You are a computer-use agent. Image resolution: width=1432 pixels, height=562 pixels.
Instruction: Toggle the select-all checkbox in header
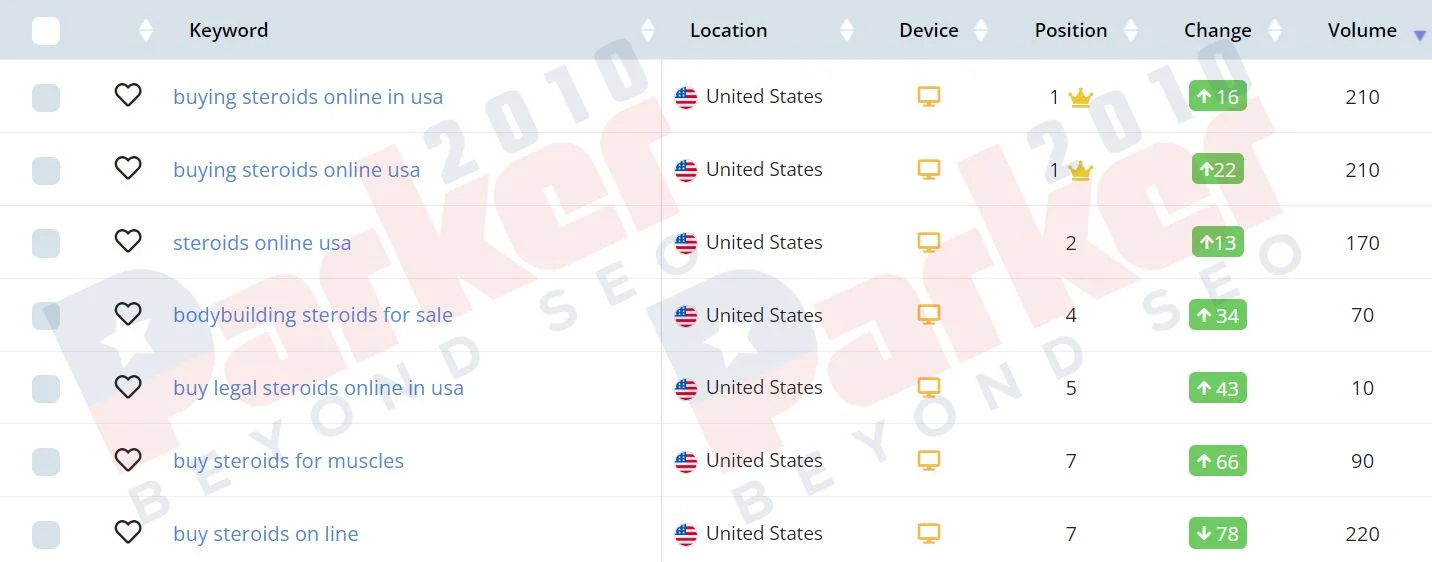coord(46,31)
